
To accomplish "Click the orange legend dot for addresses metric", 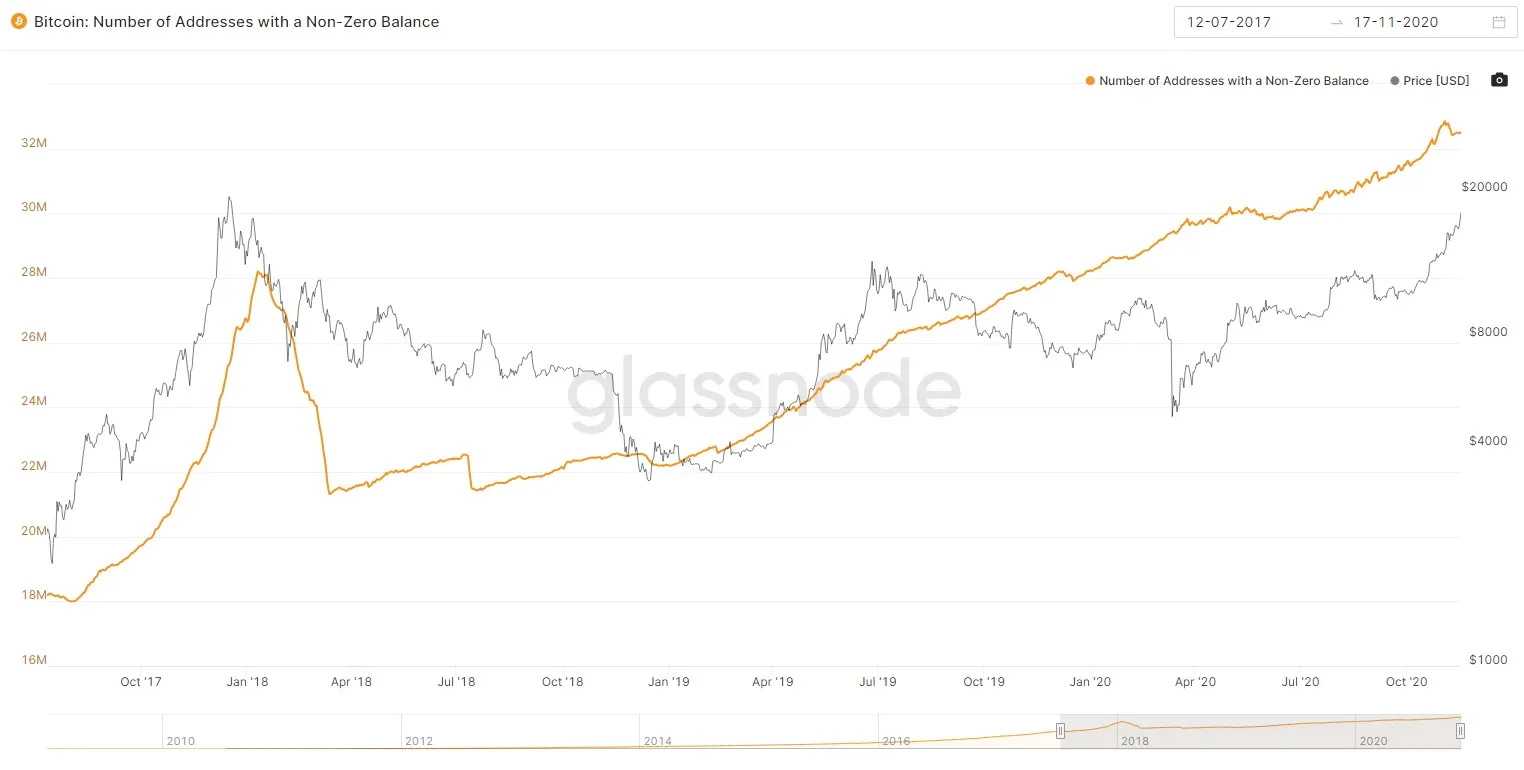I will (1090, 81).
